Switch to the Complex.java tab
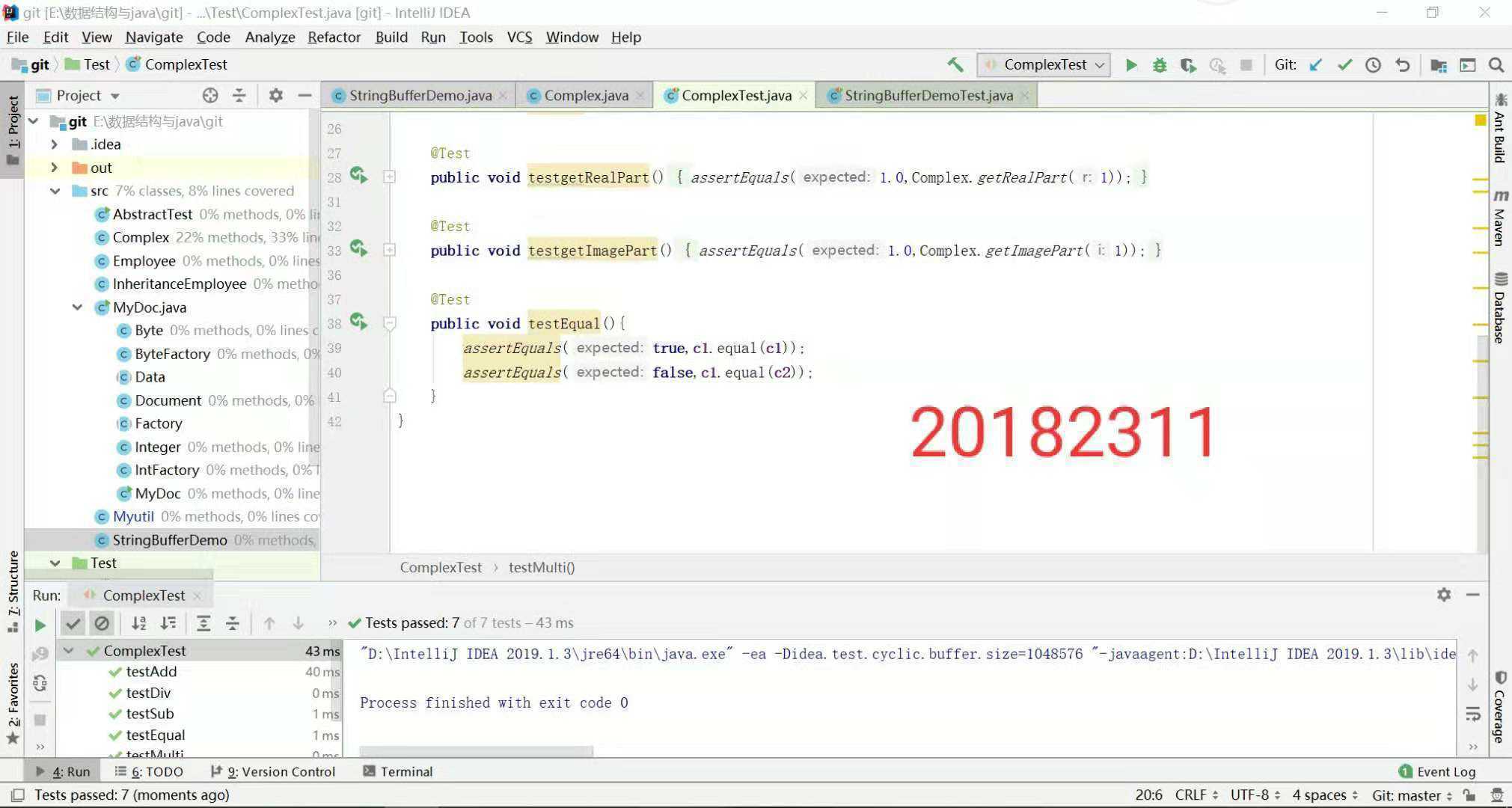Screen dimensions: 1512x808 (585, 96)
